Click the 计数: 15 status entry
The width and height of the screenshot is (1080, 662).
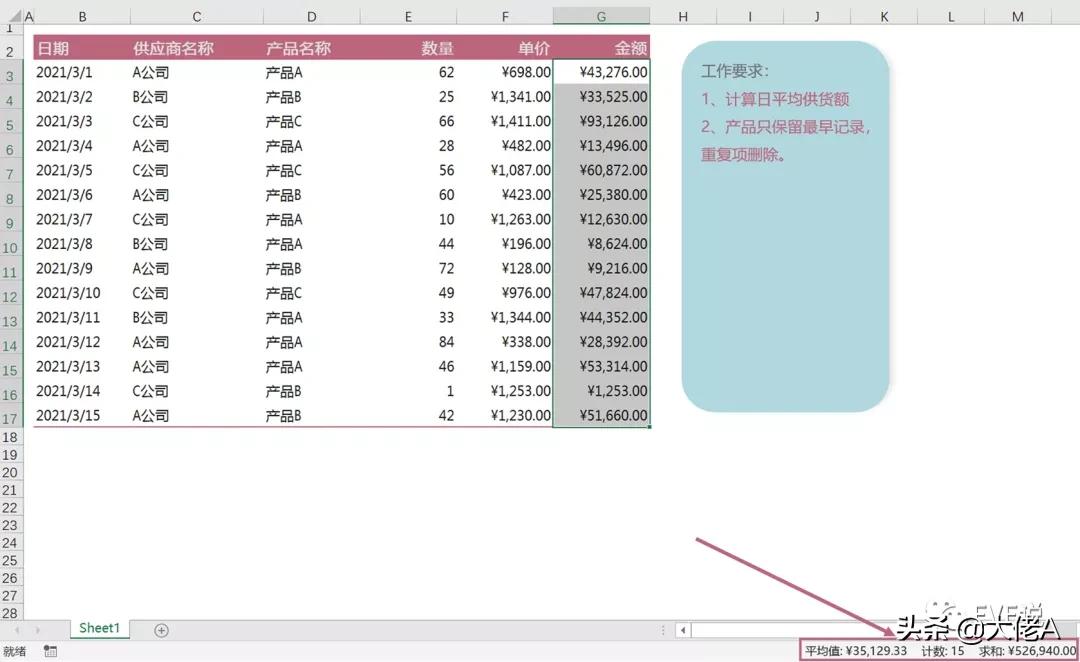pos(943,651)
